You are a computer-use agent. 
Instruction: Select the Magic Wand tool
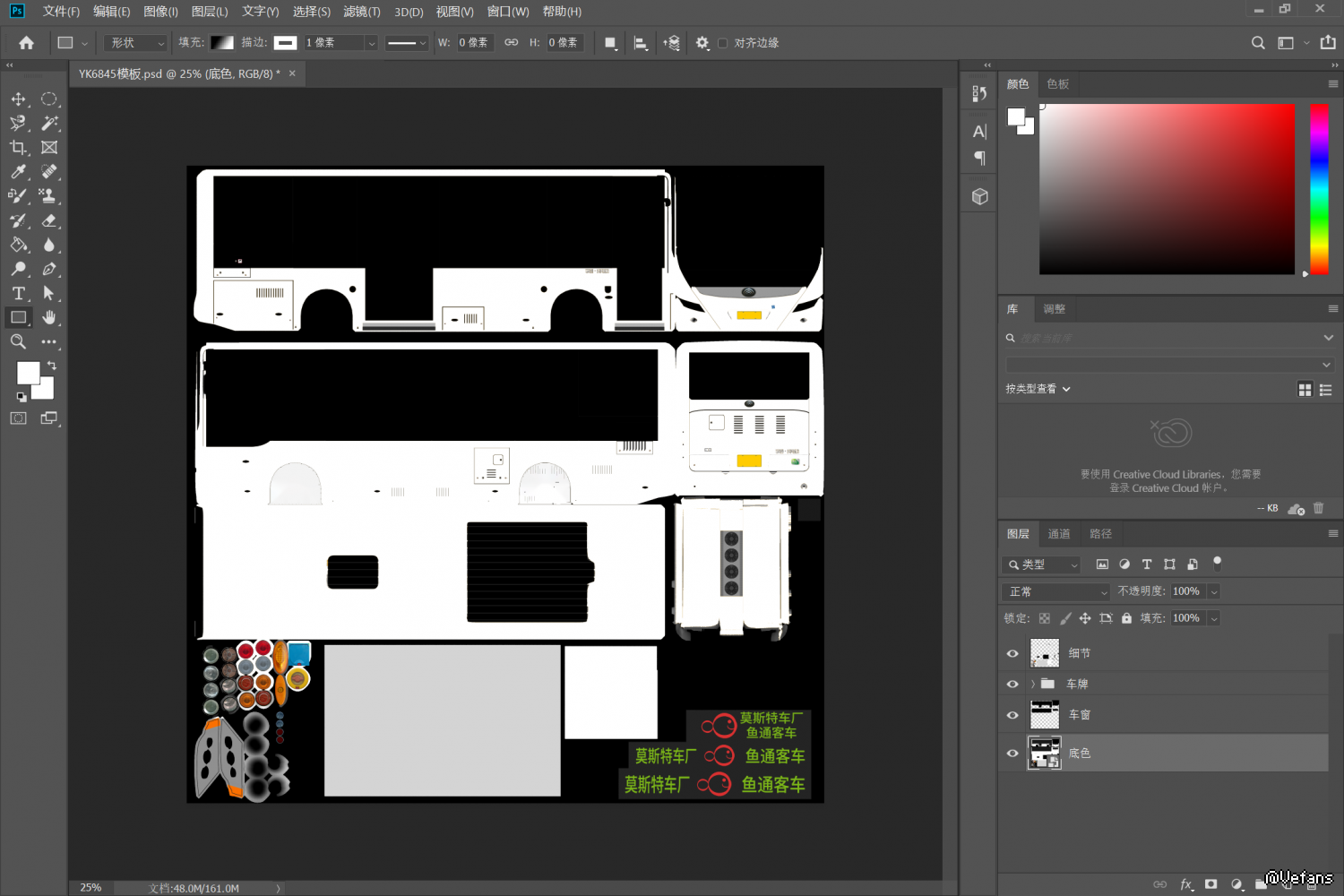click(x=49, y=124)
